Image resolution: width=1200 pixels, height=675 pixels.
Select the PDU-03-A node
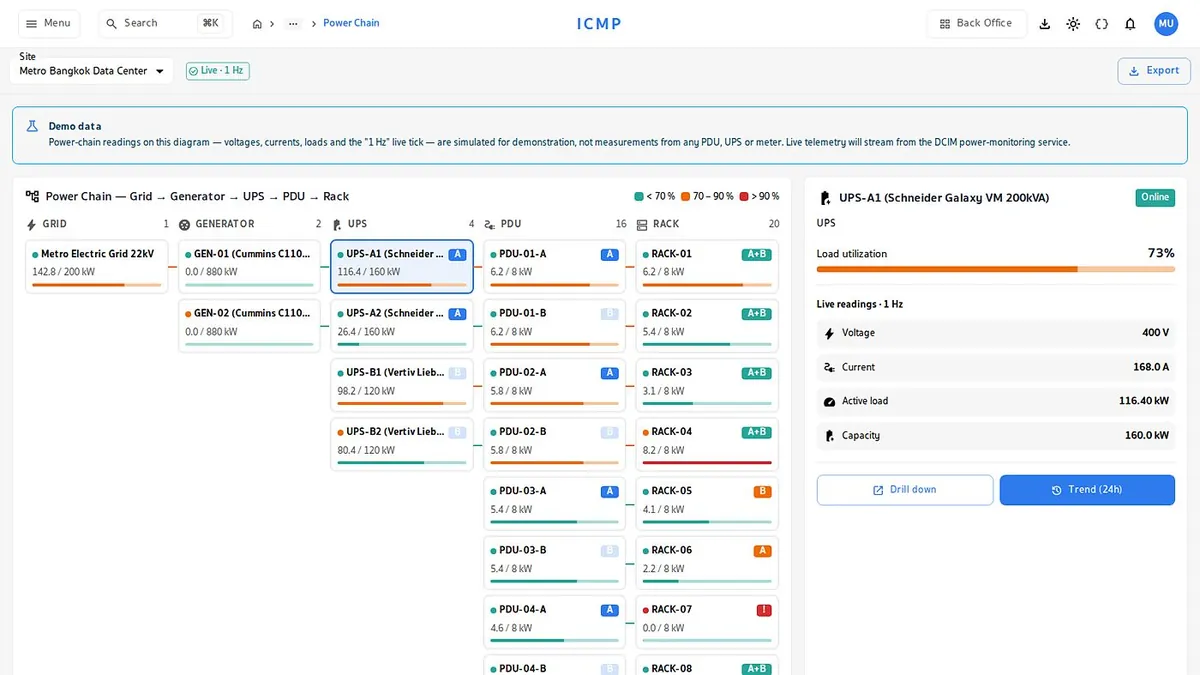click(x=554, y=504)
